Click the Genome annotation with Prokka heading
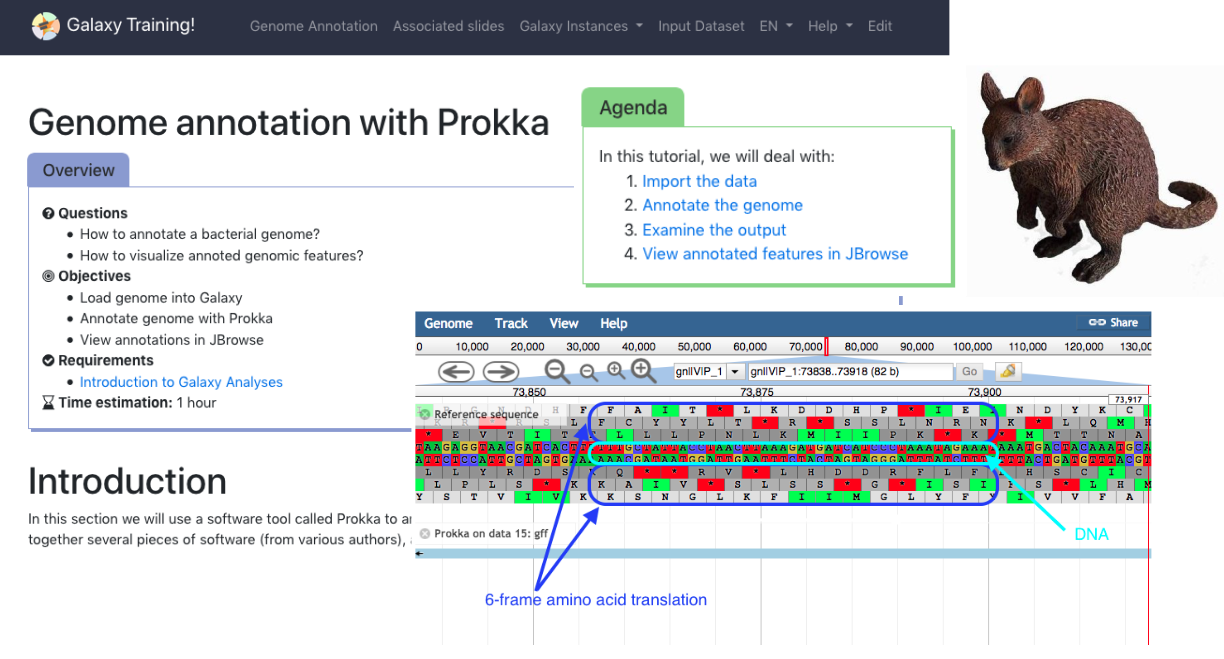Viewport: 1224px width, 659px height. (289, 122)
